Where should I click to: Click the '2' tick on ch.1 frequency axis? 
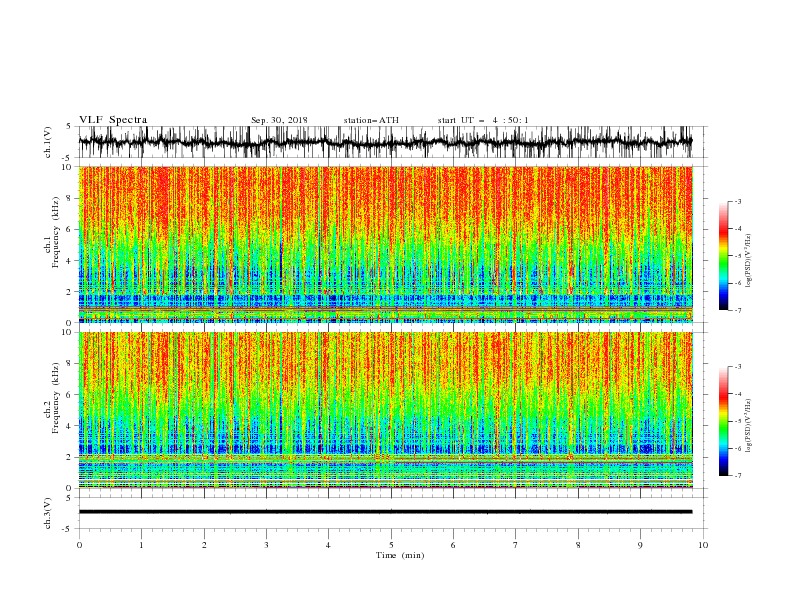pyautogui.click(x=69, y=291)
